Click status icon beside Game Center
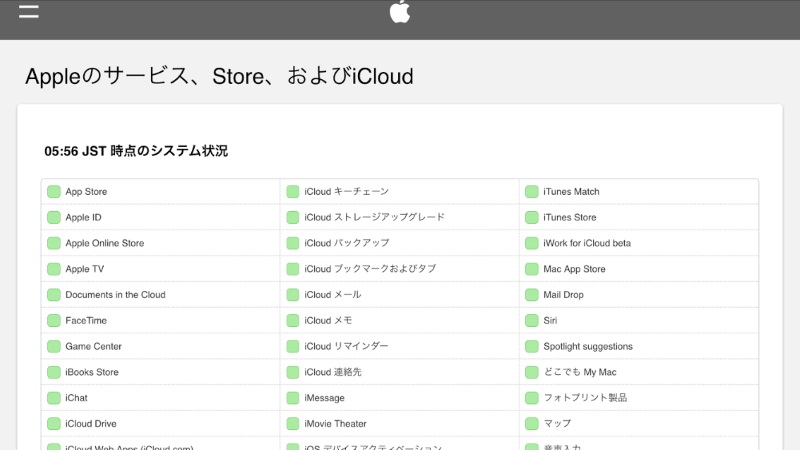Viewport: 800px width, 450px height. pos(54,346)
